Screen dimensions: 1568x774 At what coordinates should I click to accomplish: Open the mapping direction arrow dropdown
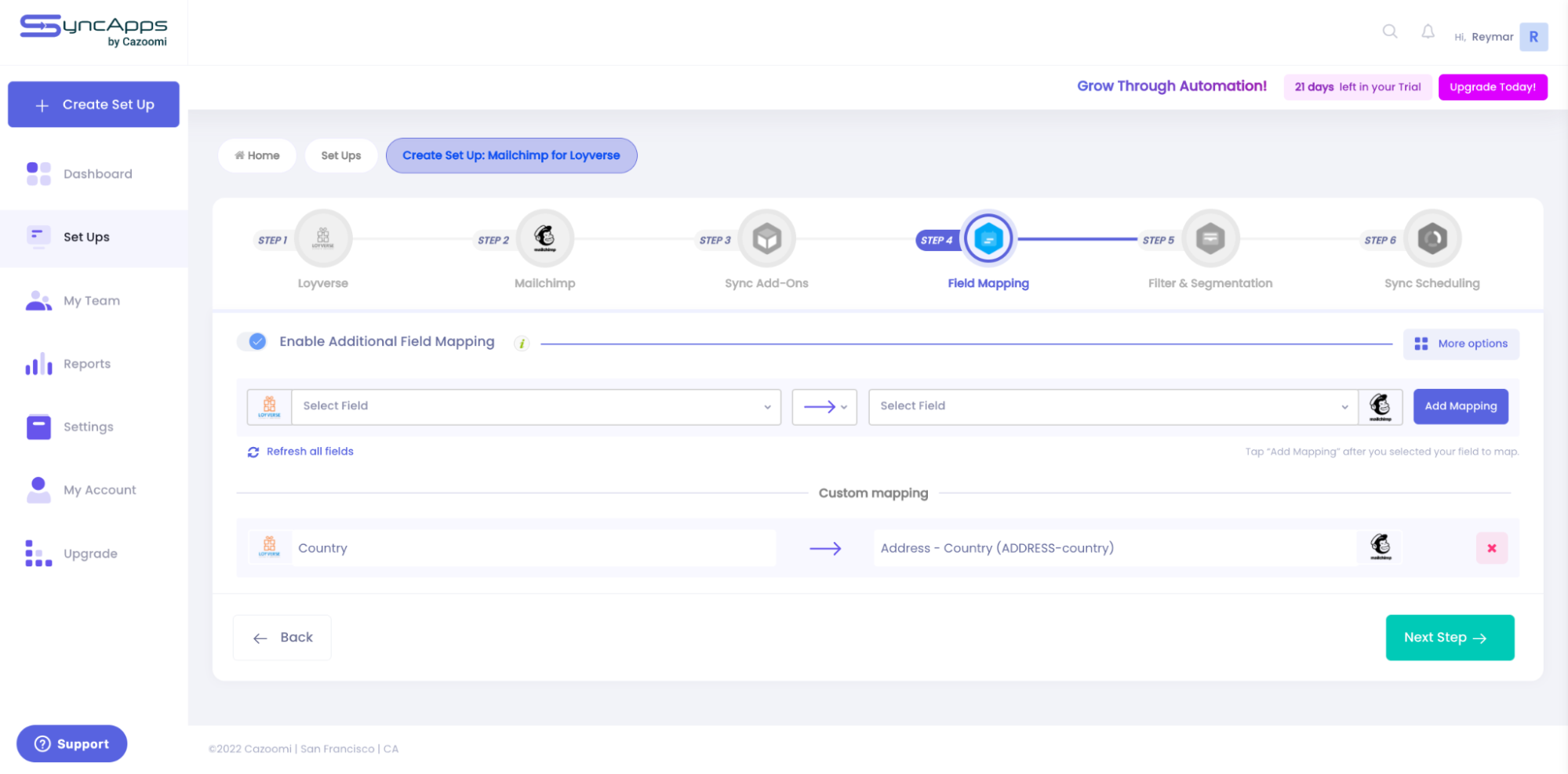pos(824,407)
